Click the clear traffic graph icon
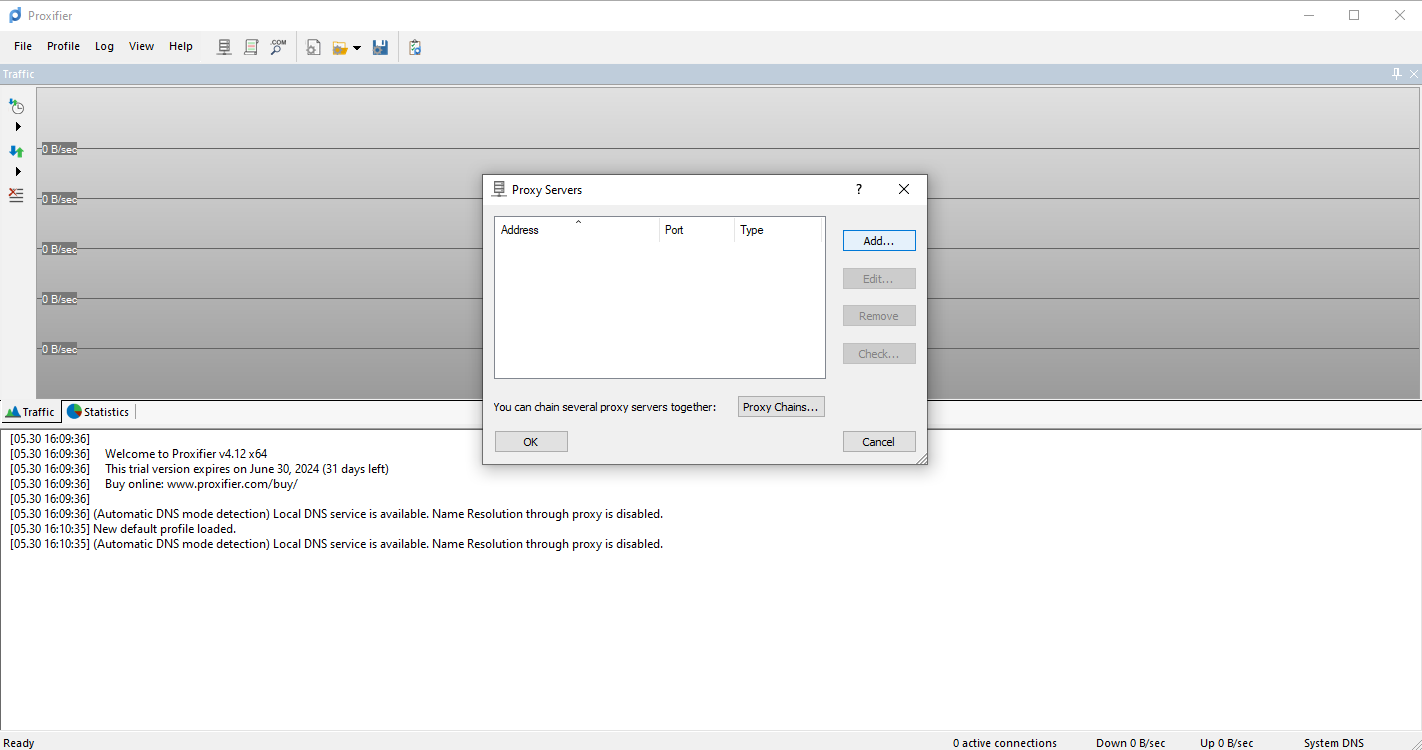 [x=16, y=195]
